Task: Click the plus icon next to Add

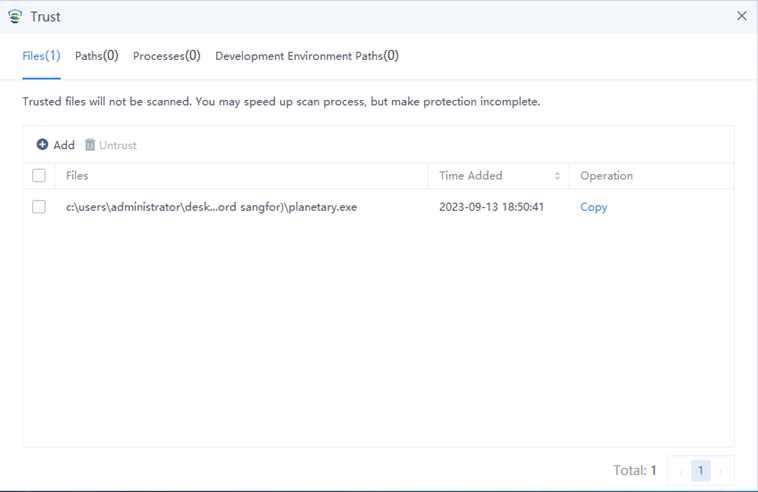Action: [x=43, y=145]
